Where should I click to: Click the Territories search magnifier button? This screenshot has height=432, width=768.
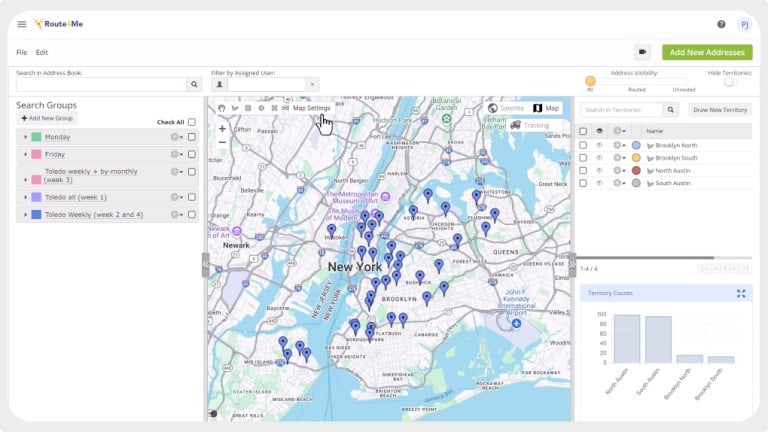(x=670, y=110)
